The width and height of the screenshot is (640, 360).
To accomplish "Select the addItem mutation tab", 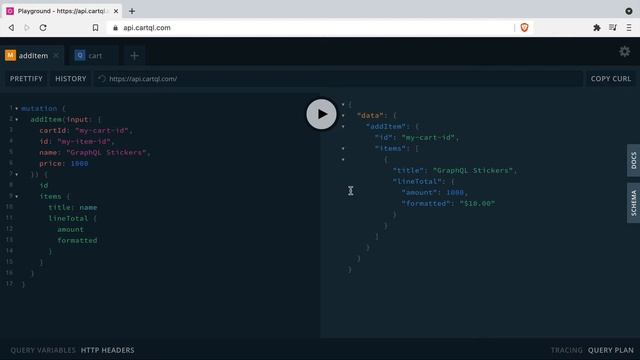I will click(33, 56).
